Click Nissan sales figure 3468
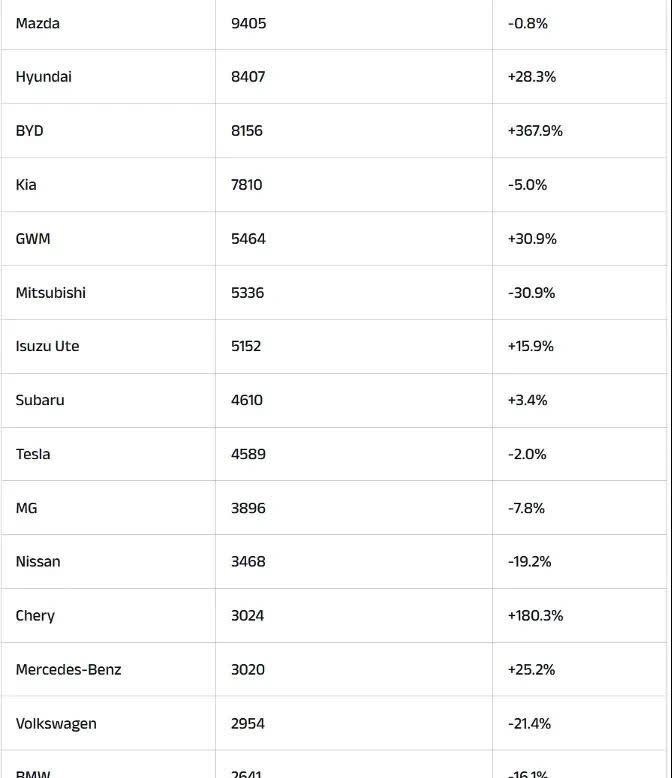The height and width of the screenshot is (778, 672). click(248, 562)
